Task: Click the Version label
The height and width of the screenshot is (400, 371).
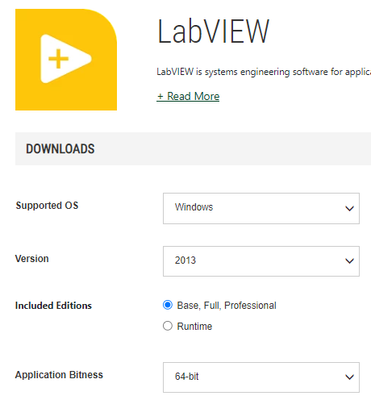Action: tap(32, 259)
